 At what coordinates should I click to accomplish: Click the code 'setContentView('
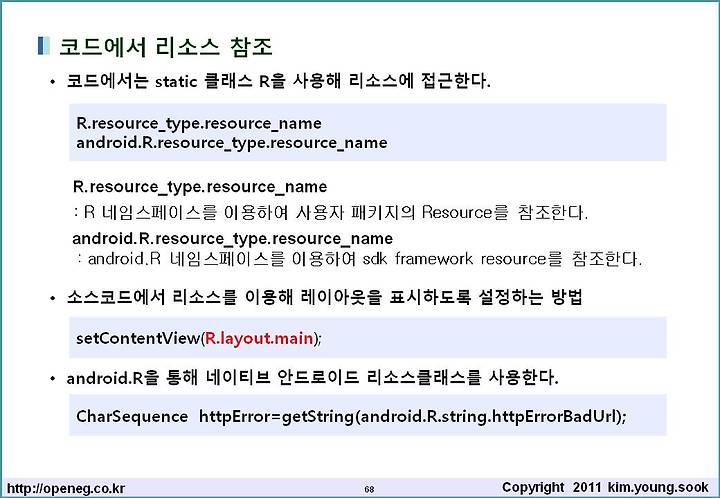pos(140,338)
